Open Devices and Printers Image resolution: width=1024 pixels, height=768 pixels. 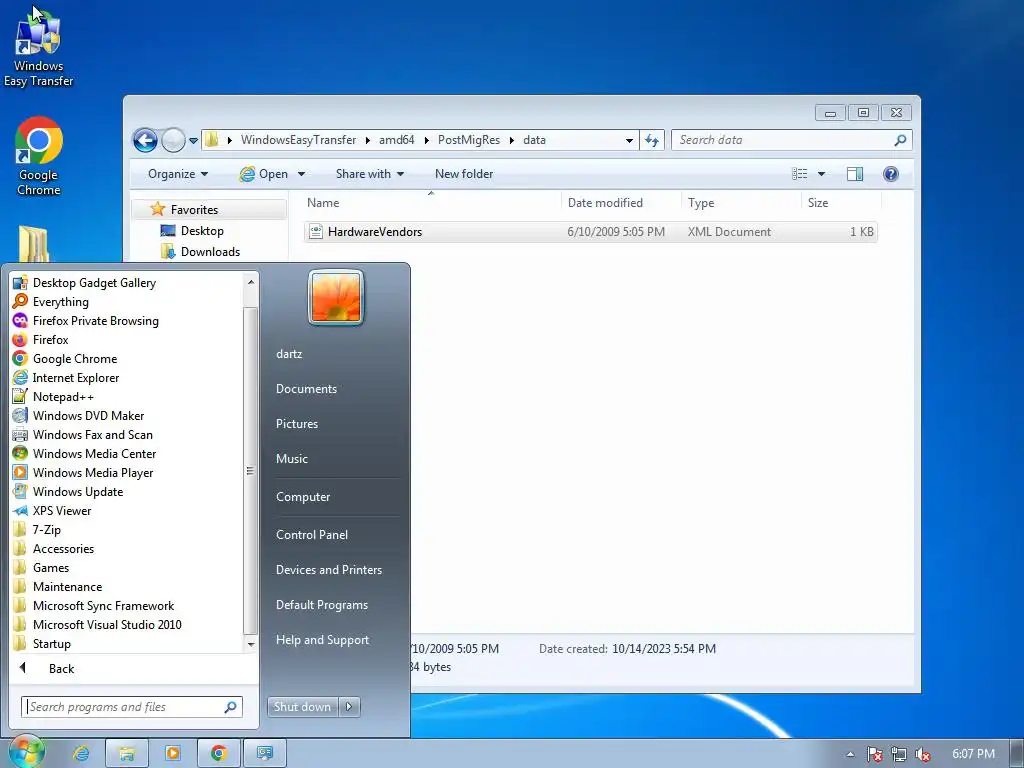(x=328, y=570)
